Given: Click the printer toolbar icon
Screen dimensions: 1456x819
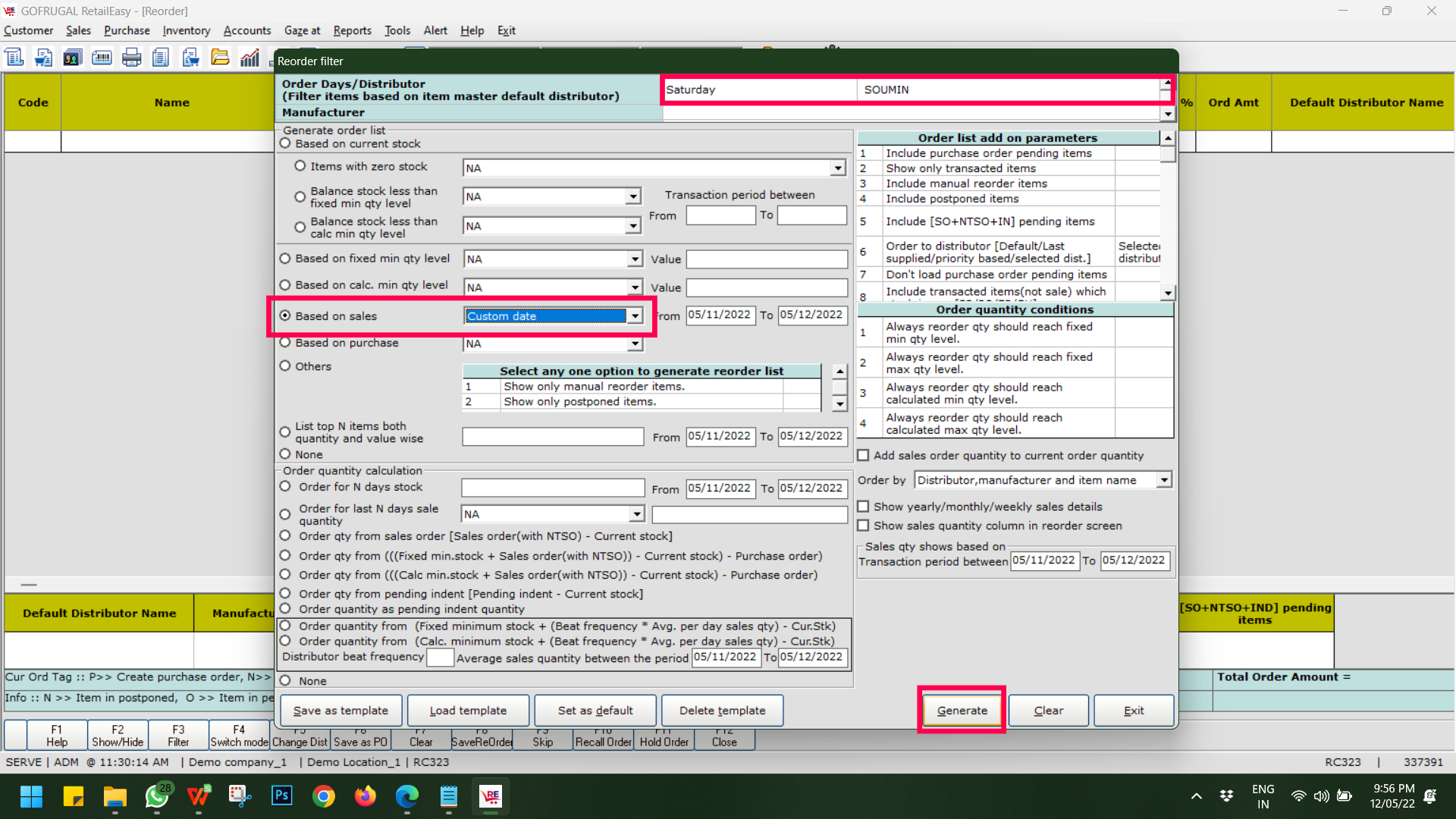Looking at the screenshot, I should (x=131, y=58).
